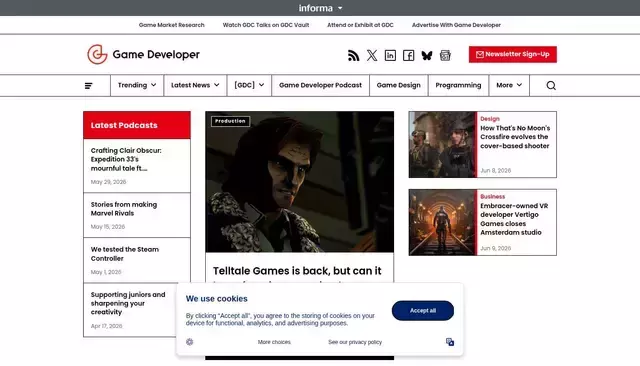Click the Game Developer logo
Screen dimensions: 640x366
143,54
